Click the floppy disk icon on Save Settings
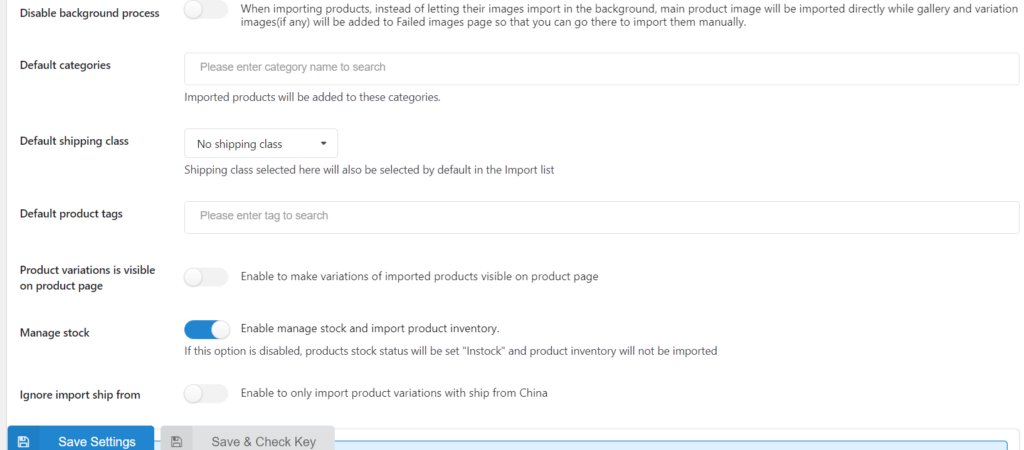The height and width of the screenshot is (450, 1024). [24, 442]
